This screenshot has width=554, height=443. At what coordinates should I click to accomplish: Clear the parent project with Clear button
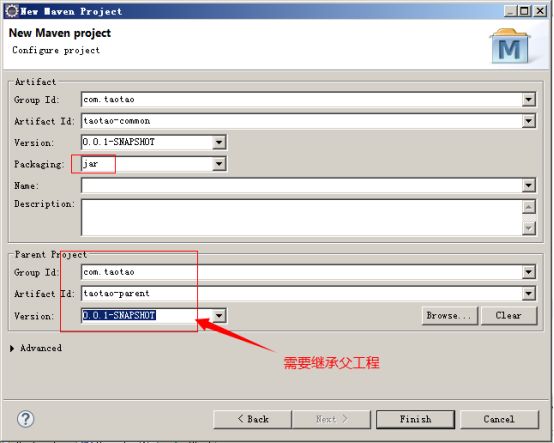click(509, 315)
